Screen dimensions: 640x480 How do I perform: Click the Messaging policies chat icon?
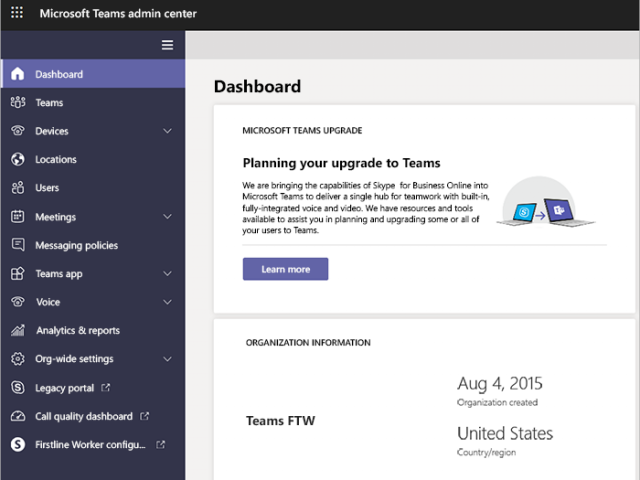[x=17, y=245]
